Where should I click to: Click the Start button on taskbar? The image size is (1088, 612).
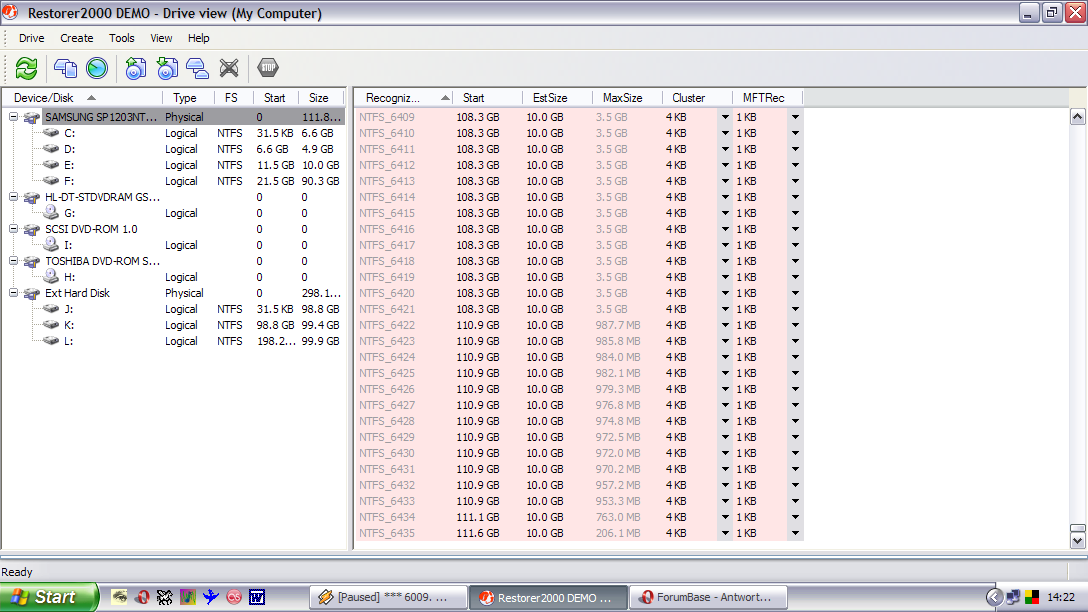(49, 597)
